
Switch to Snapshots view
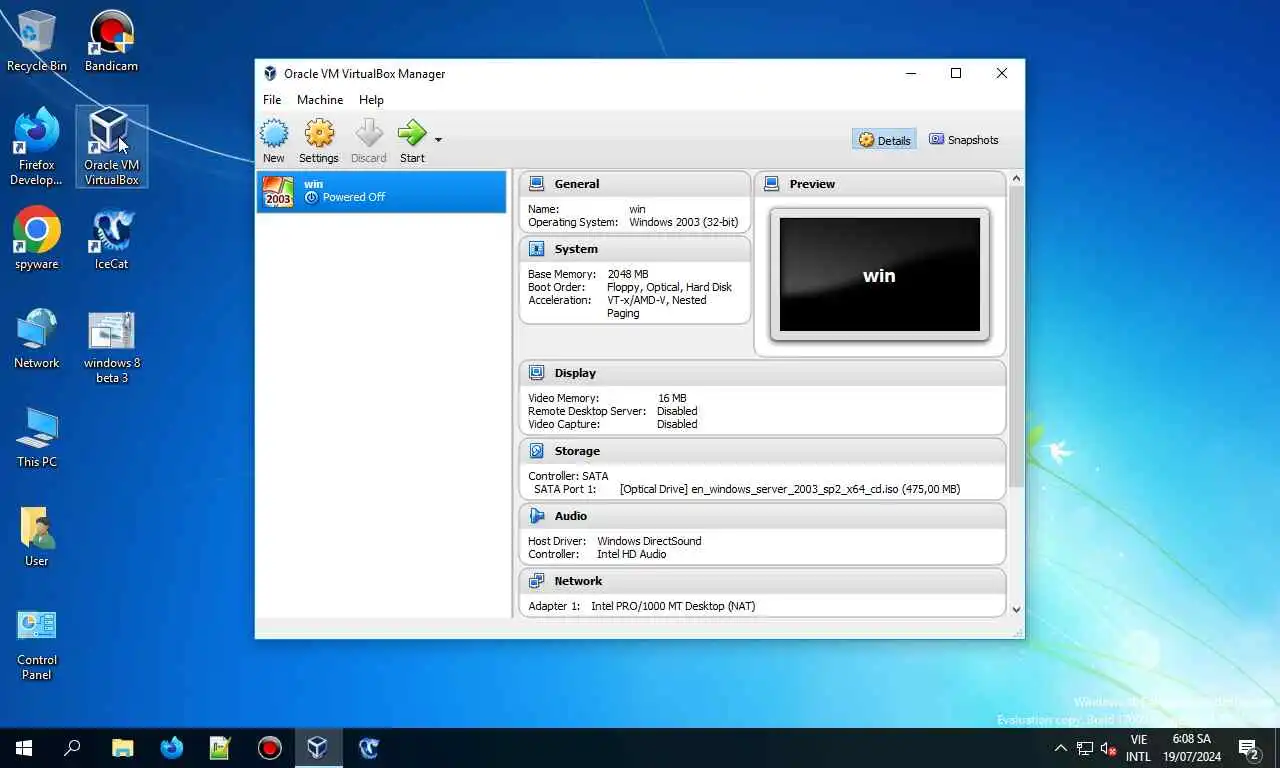pos(964,140)
